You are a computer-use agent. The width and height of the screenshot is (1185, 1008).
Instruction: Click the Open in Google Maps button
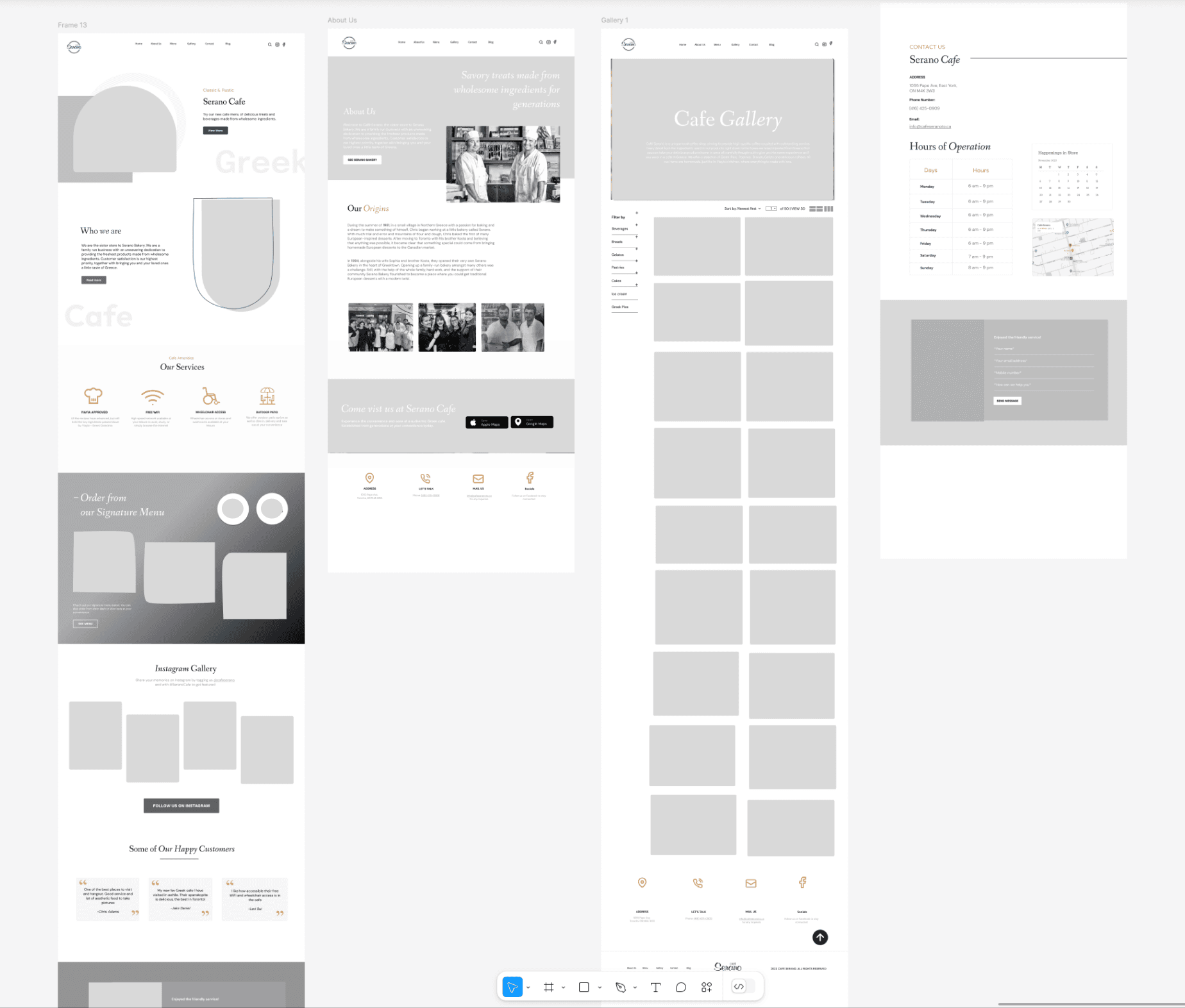531,422
